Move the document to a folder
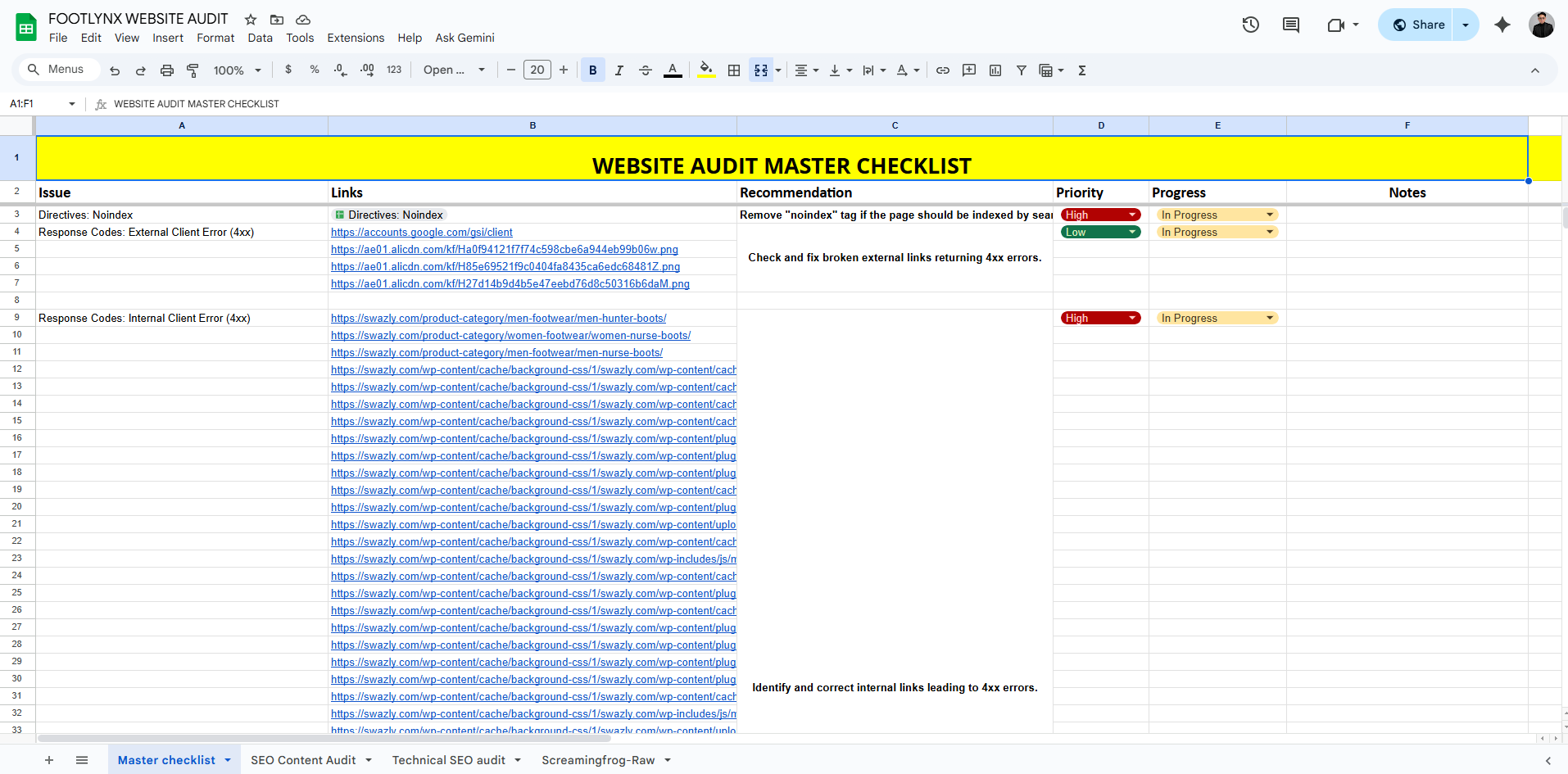 (x=277, y=20)
